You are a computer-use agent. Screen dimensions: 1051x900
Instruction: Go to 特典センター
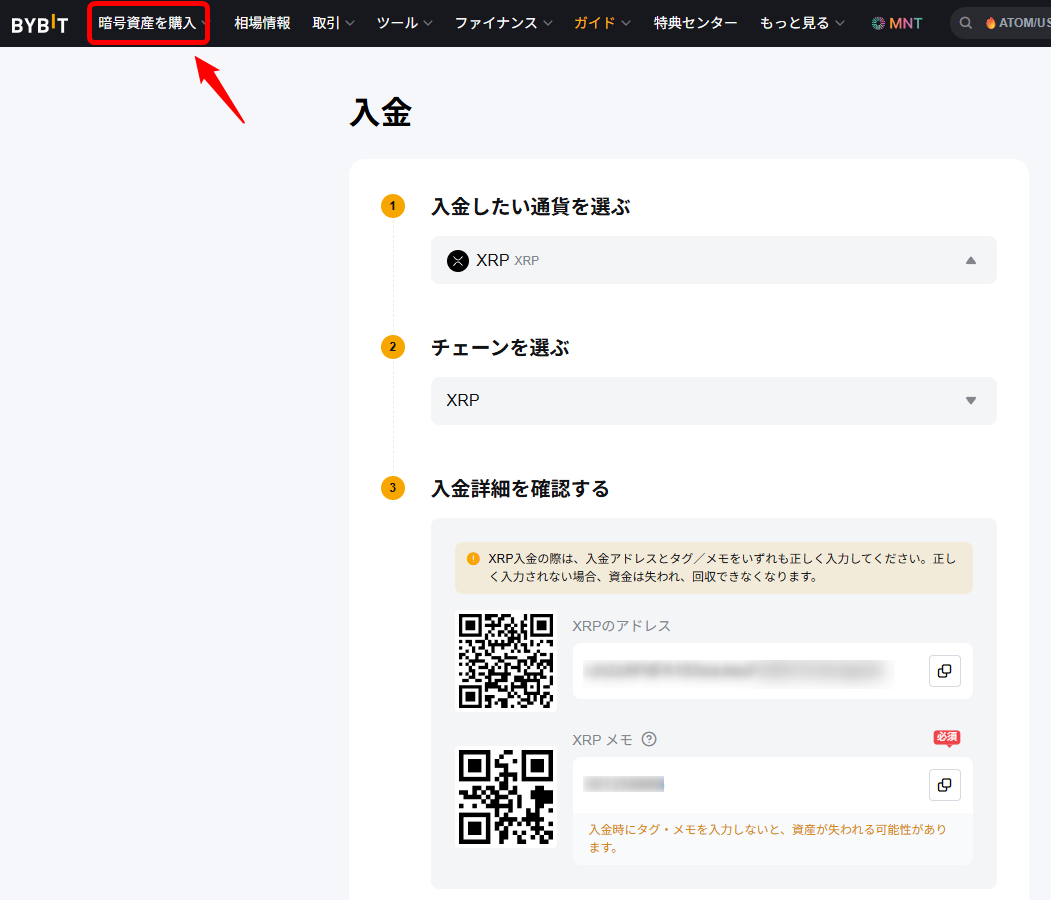695,23
